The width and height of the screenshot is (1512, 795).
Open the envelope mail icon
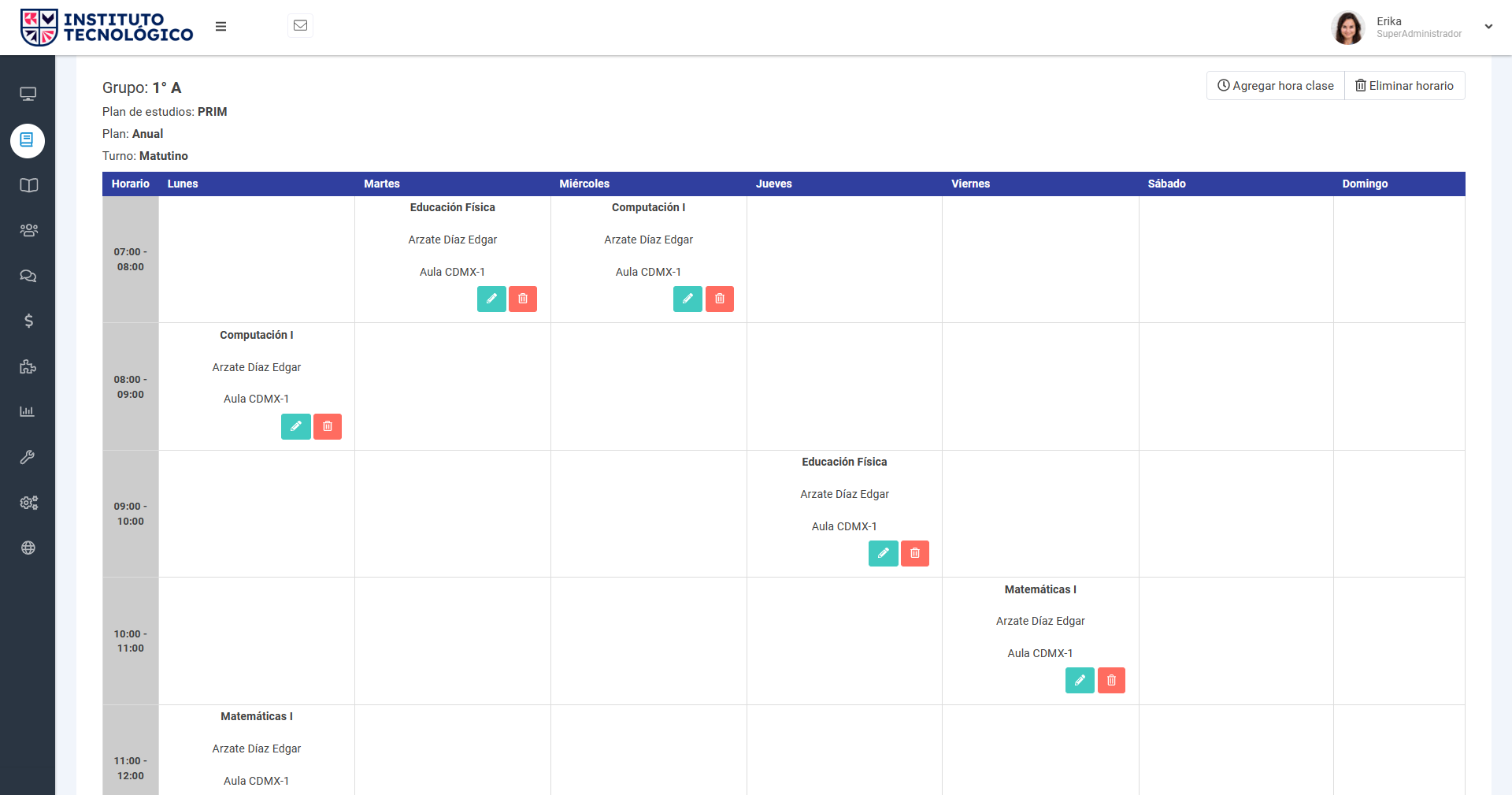tap(300, 26)
